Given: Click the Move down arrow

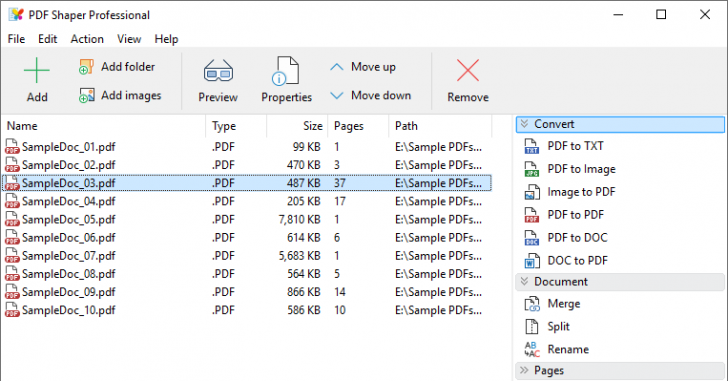Looking at the screenshot, I should point(337,96).
